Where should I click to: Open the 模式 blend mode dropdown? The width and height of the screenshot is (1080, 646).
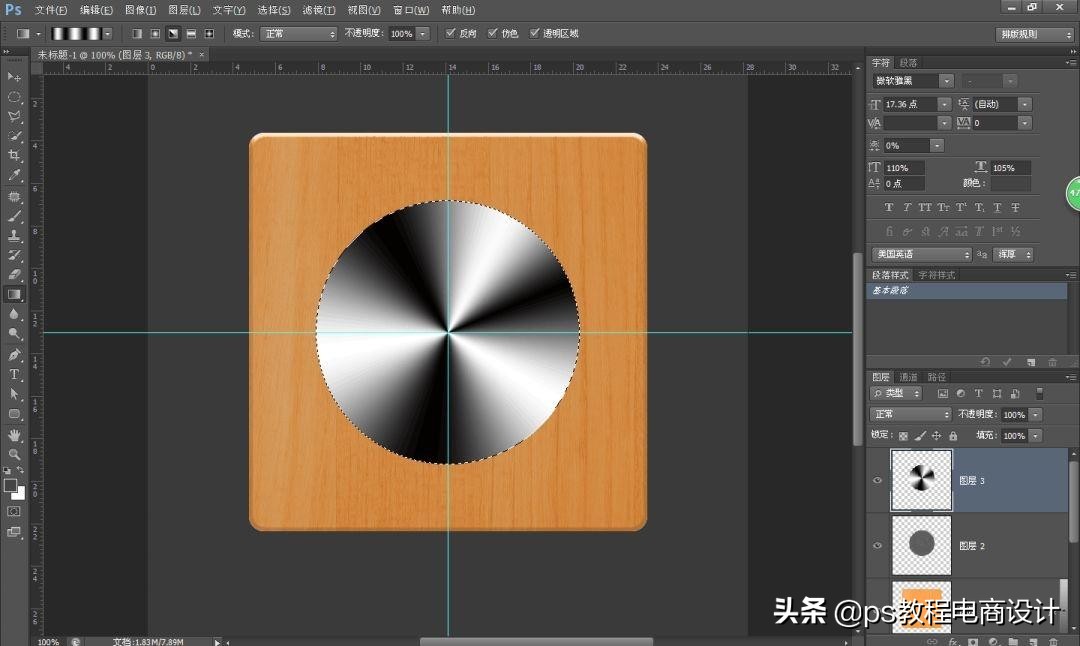click(298, 33)
